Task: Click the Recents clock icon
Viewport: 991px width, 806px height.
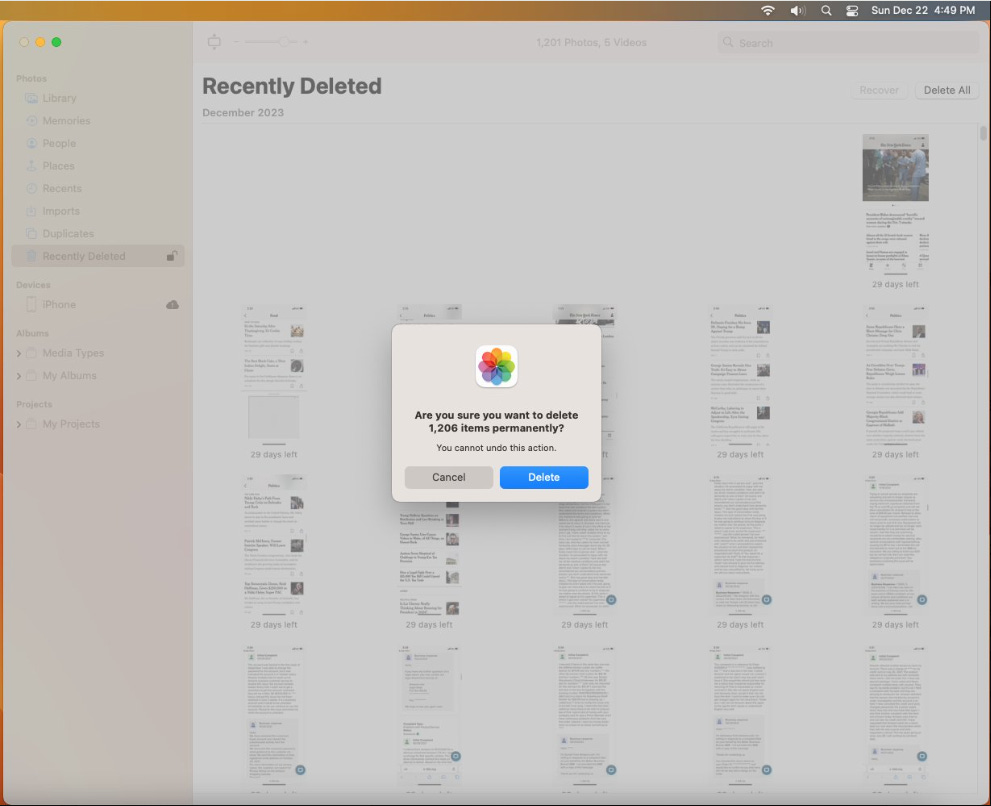Action: pos(31,188)
